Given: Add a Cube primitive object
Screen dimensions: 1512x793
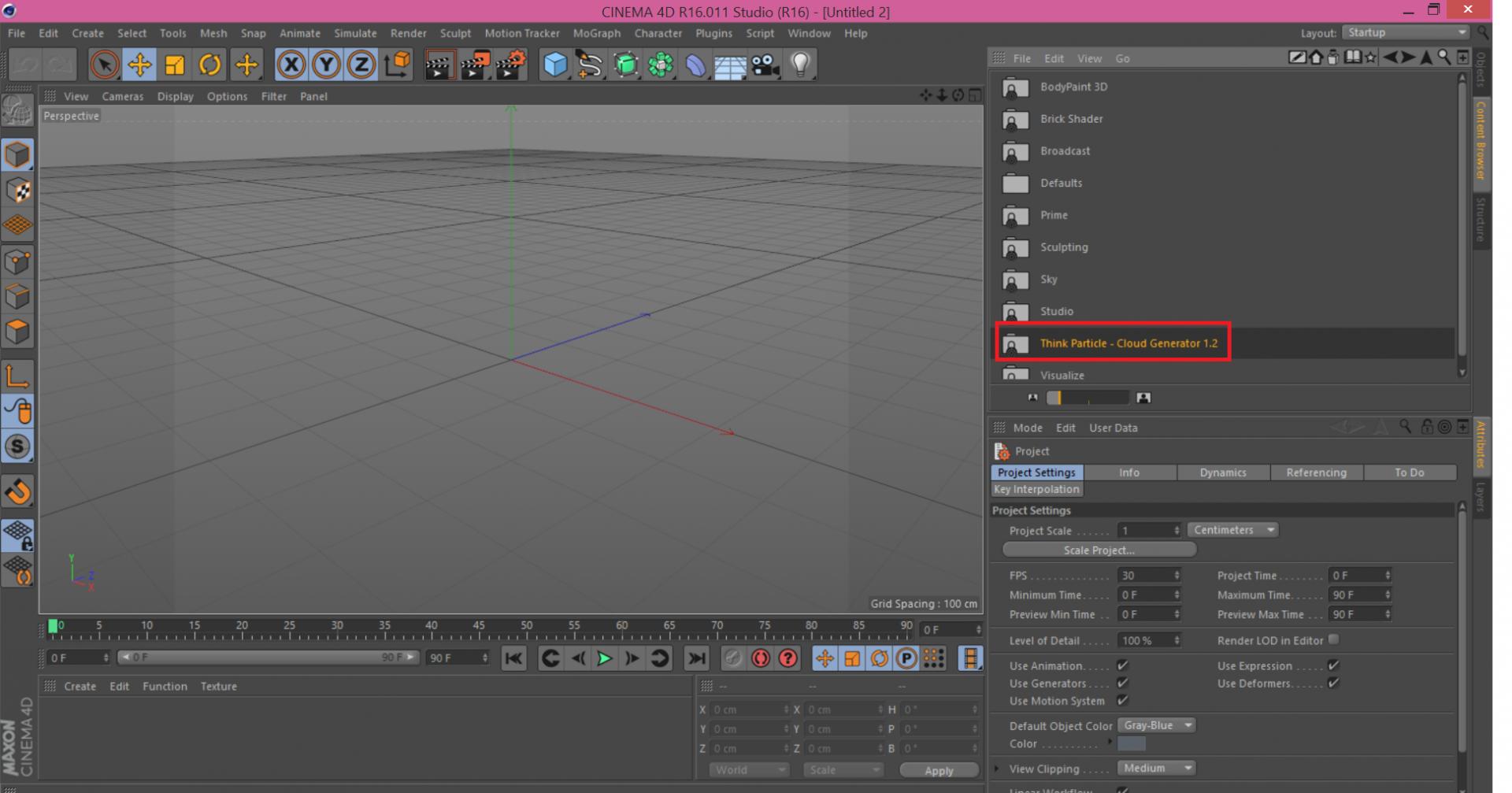Looking at the screenshot, I should pyautogui.click(x=556, y=65).
